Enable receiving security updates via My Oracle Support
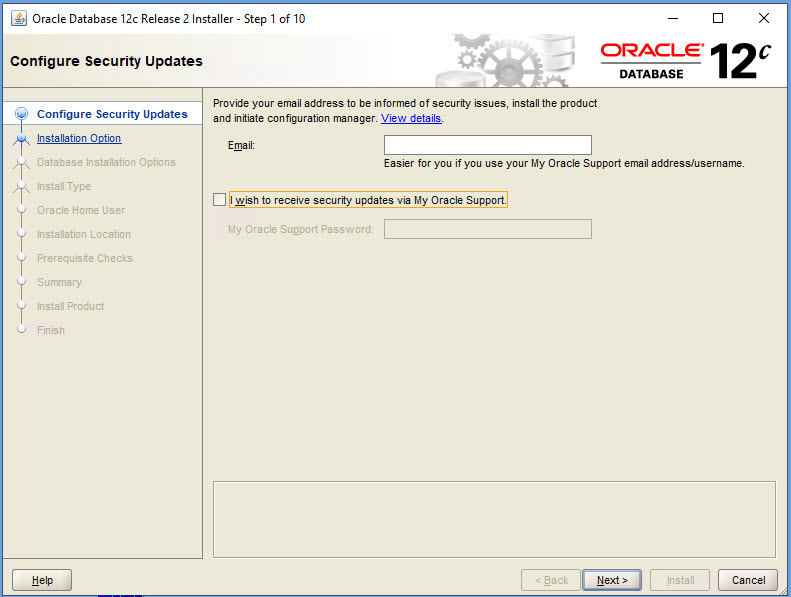The width and height of the screenshot is (791, 597). [219, 200]
